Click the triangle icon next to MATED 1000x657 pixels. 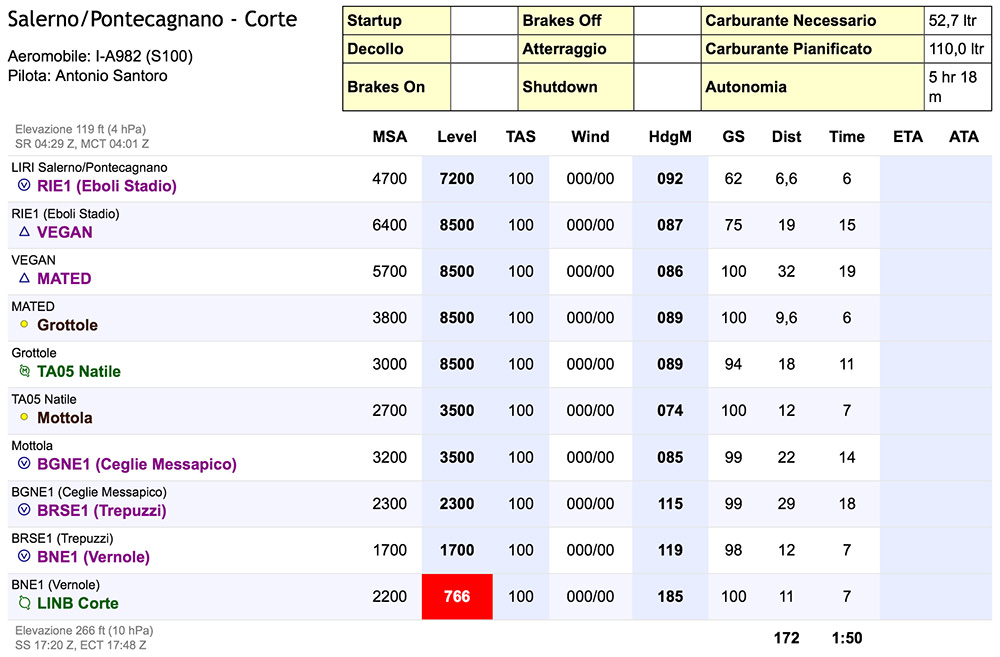click(x=24, y=278)
